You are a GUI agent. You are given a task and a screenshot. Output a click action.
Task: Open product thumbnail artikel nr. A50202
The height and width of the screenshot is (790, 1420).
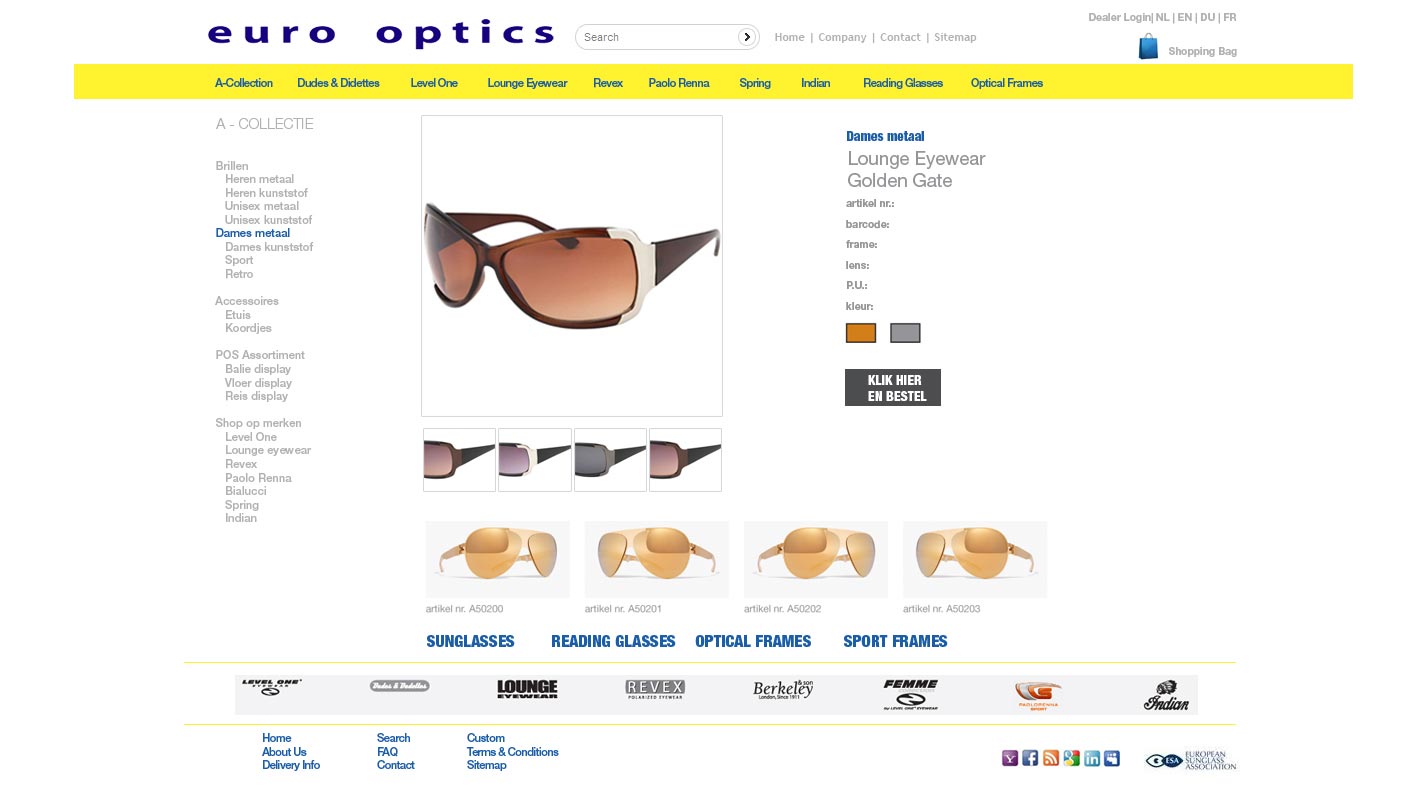(x=815, y=560)
